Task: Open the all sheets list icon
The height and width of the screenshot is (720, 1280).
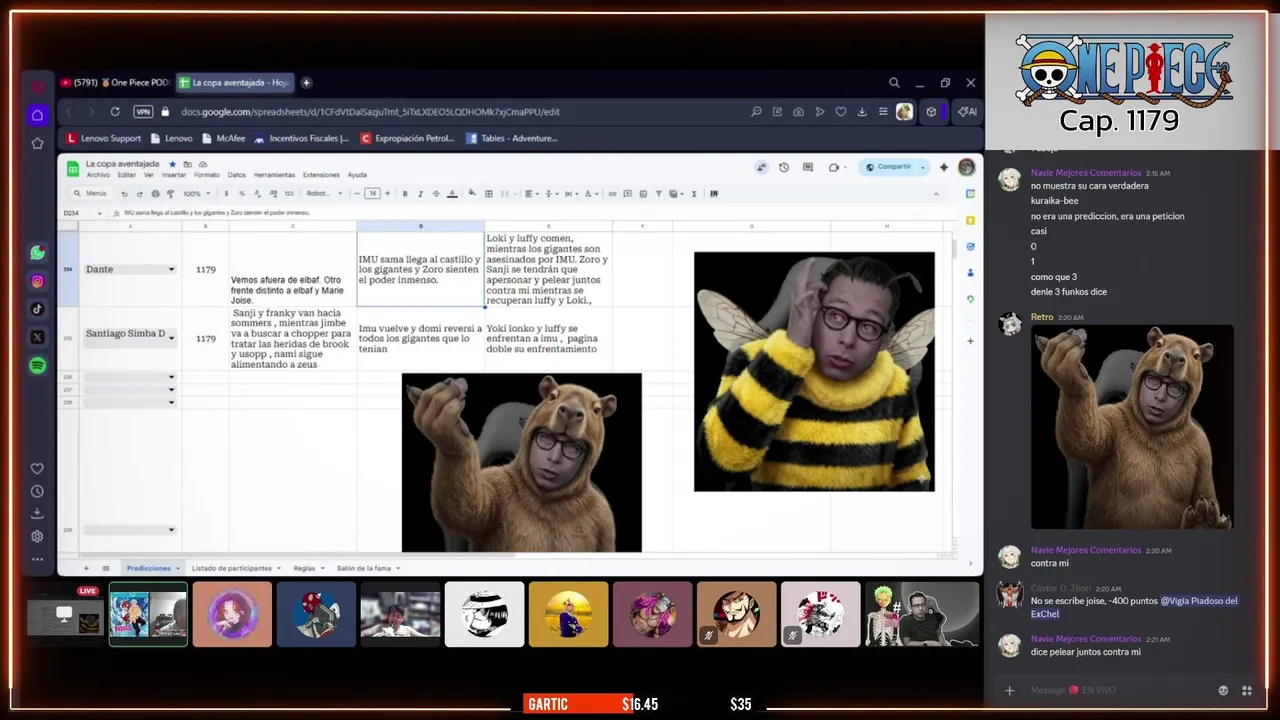Action: [105, 568]
